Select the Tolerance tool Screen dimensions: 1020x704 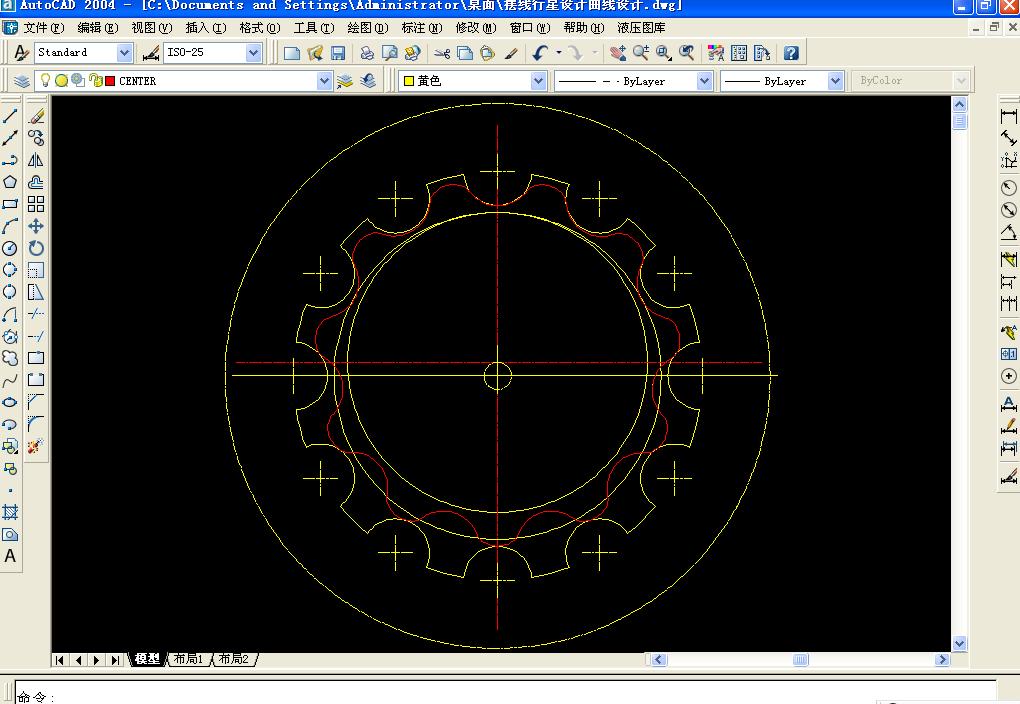1008,354
